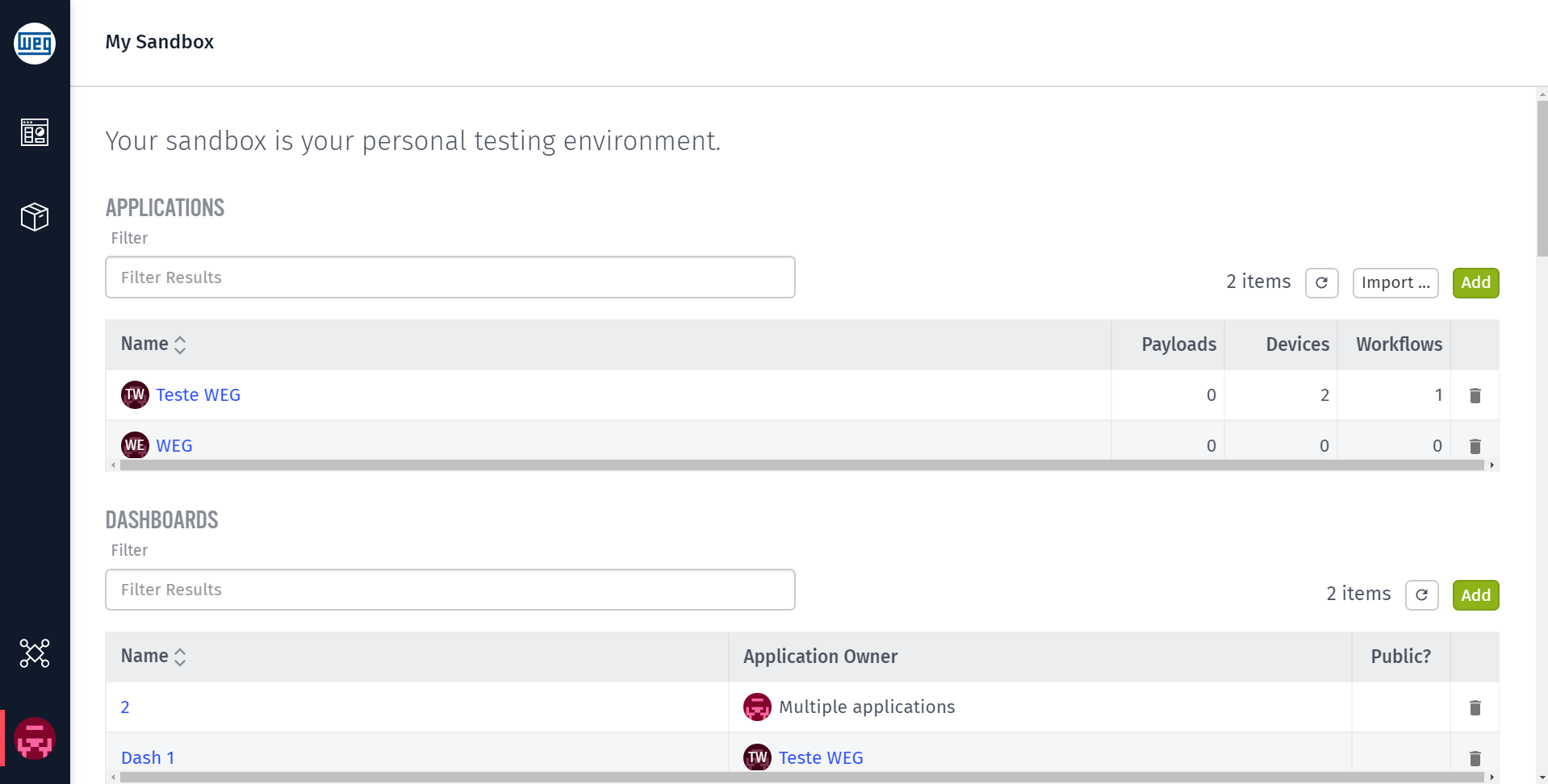The height and width of the screenshot is (784, 1548).
Task: Open the Import applications menu
Action: (1395, 283)
